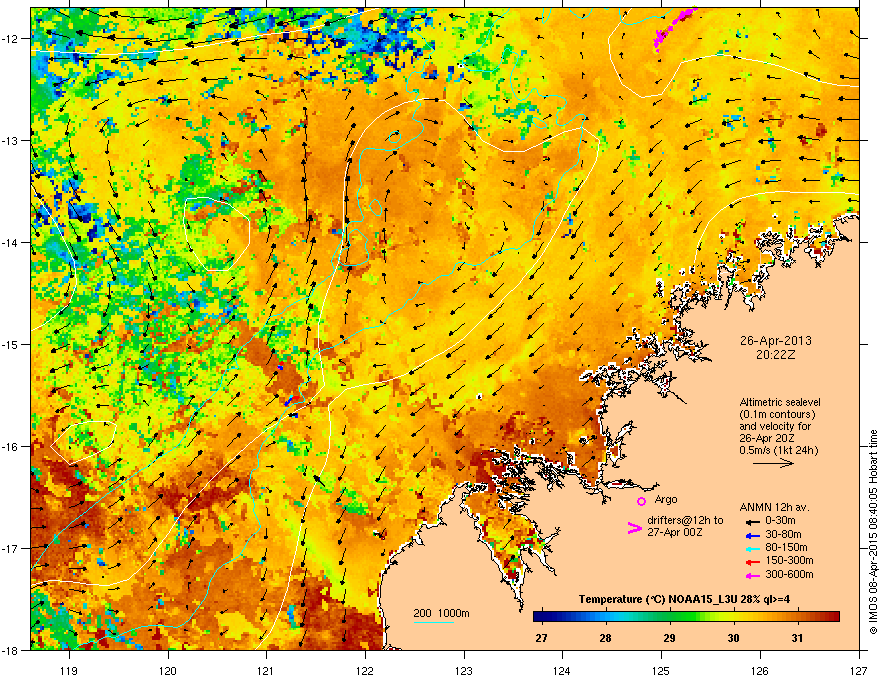This screenshot has width=880, height=680.
Task: Click the magenta drifters chevron symbol
Action: click(634, 527)
